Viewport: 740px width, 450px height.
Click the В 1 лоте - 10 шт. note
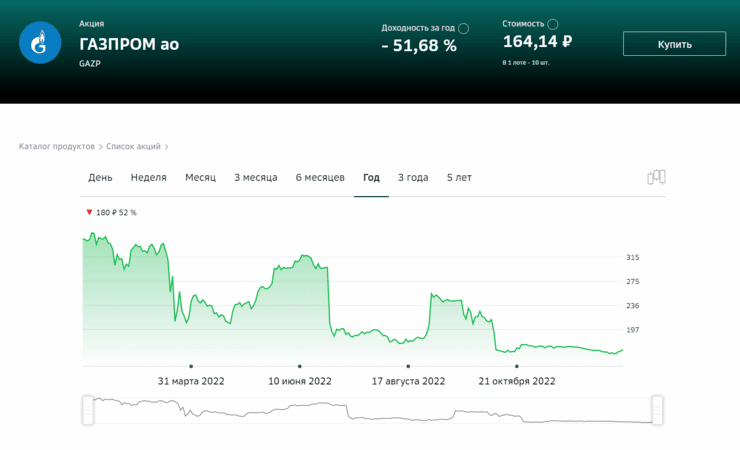click(526, 62)
